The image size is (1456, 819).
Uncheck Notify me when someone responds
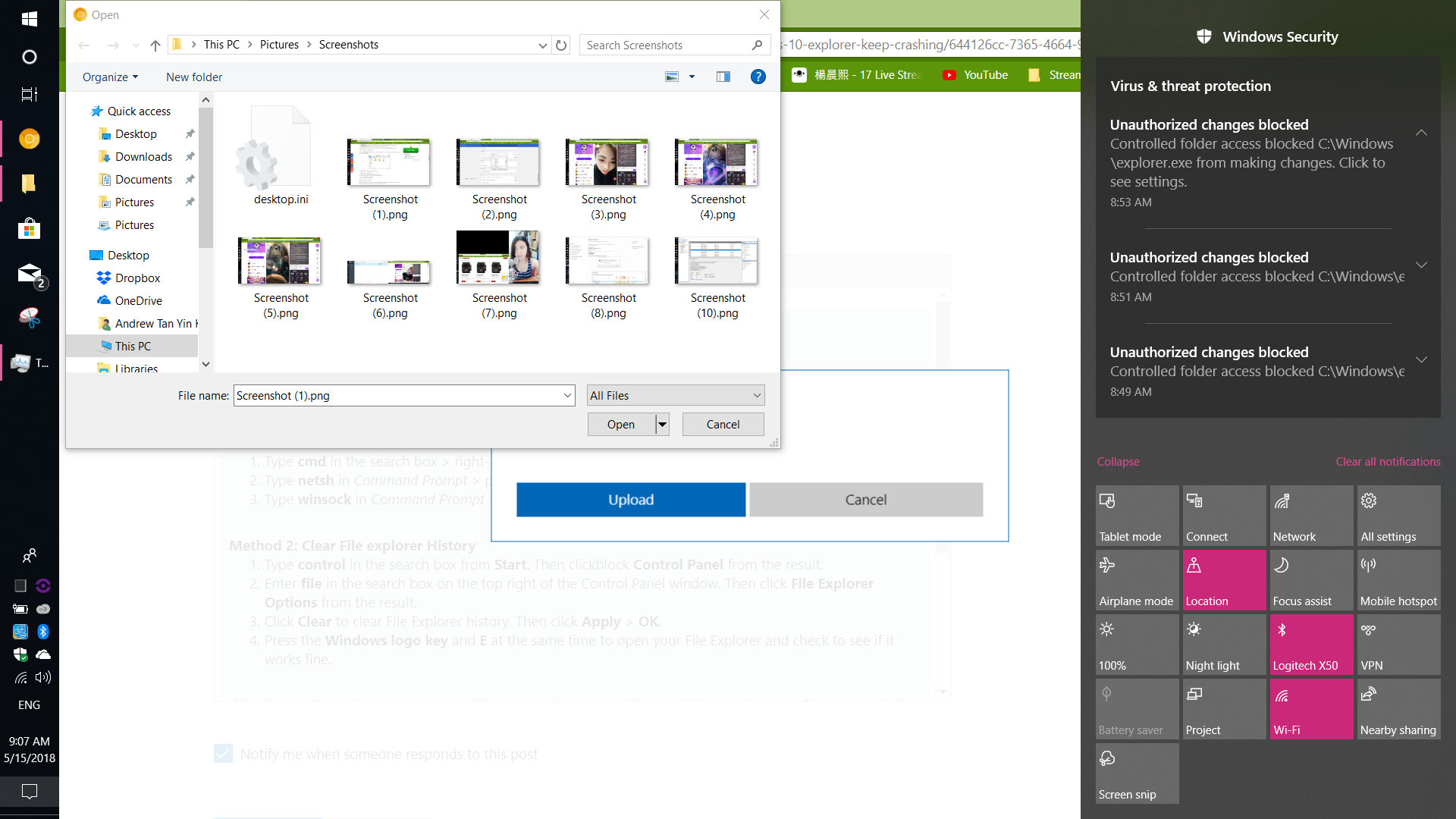[223, 754]
